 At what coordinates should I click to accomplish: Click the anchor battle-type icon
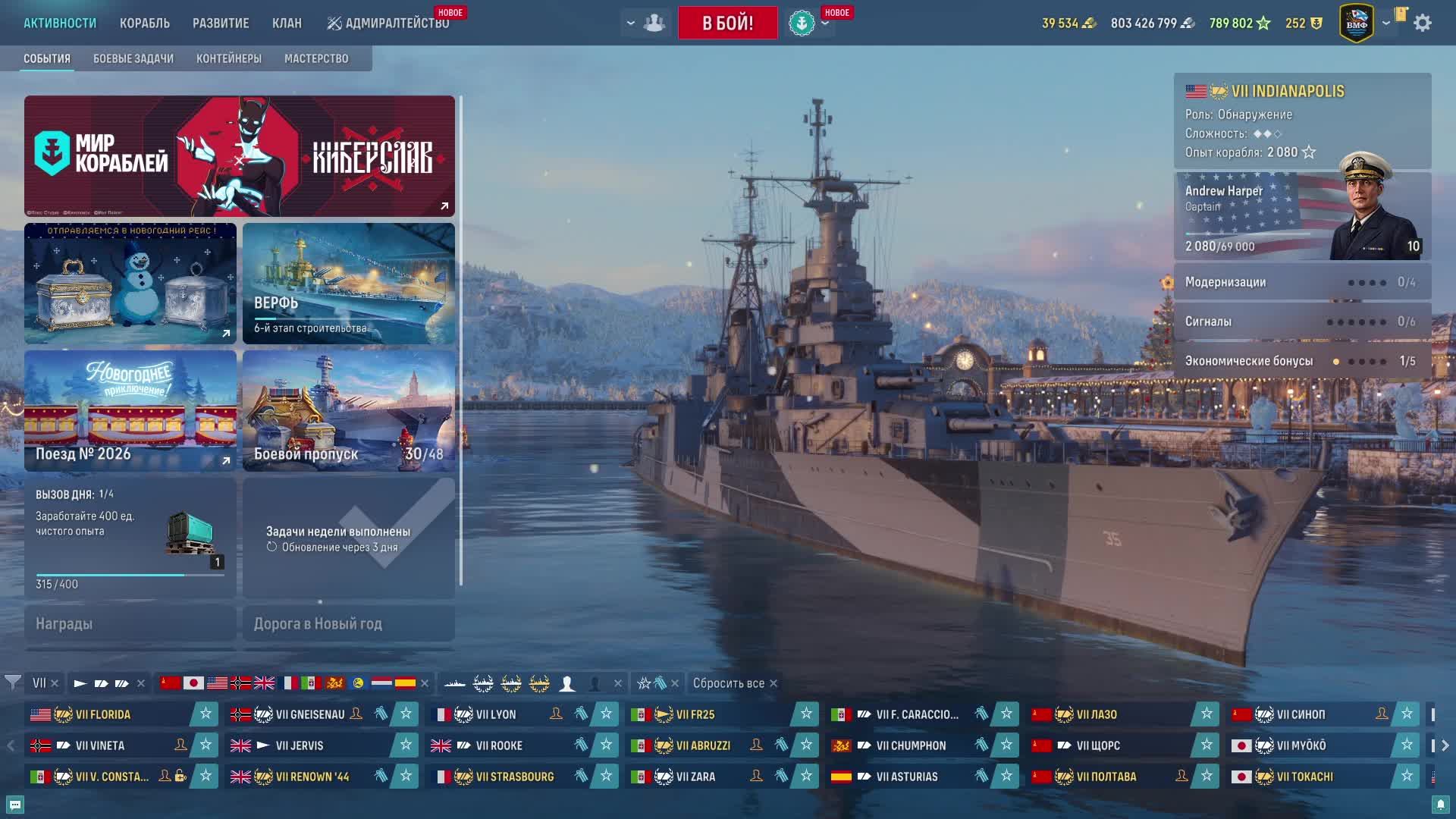(802, 23)
